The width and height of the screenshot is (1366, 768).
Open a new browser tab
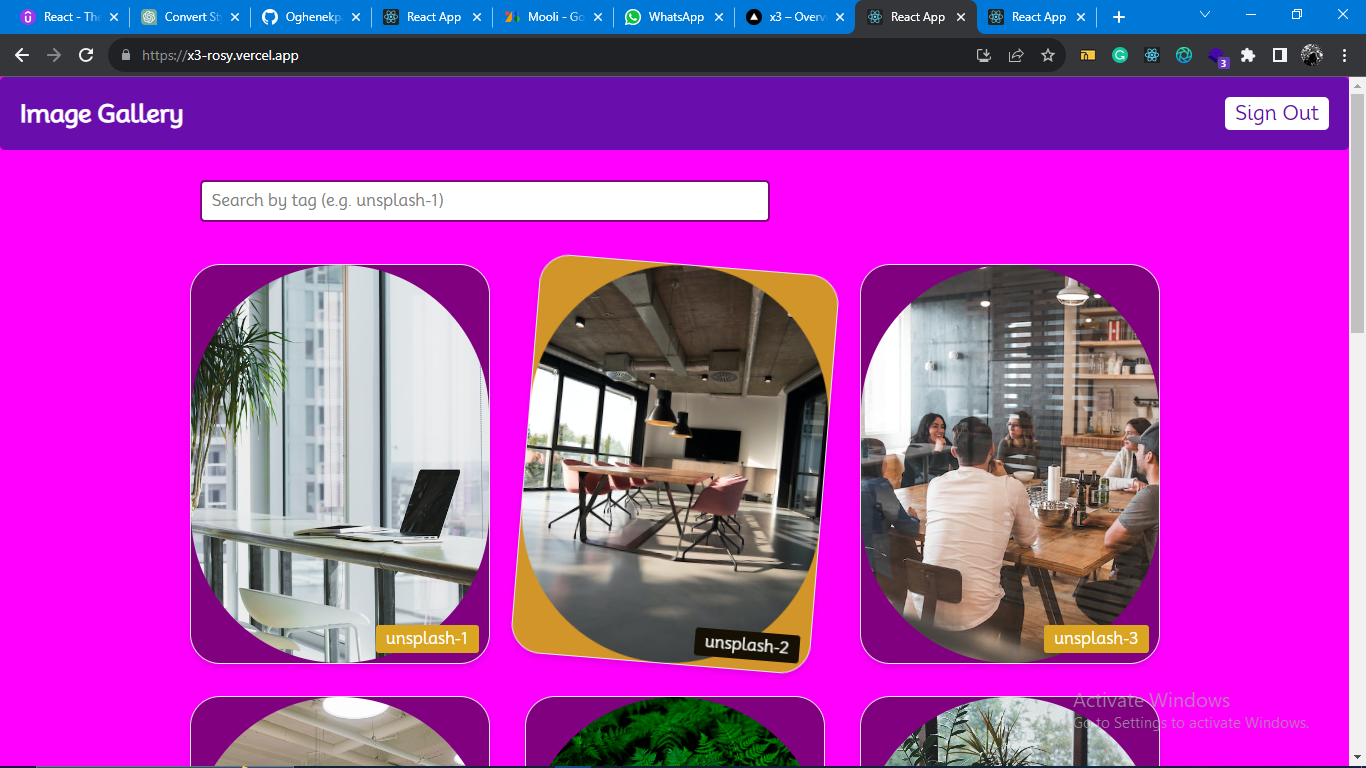[x=1119, y=17]
